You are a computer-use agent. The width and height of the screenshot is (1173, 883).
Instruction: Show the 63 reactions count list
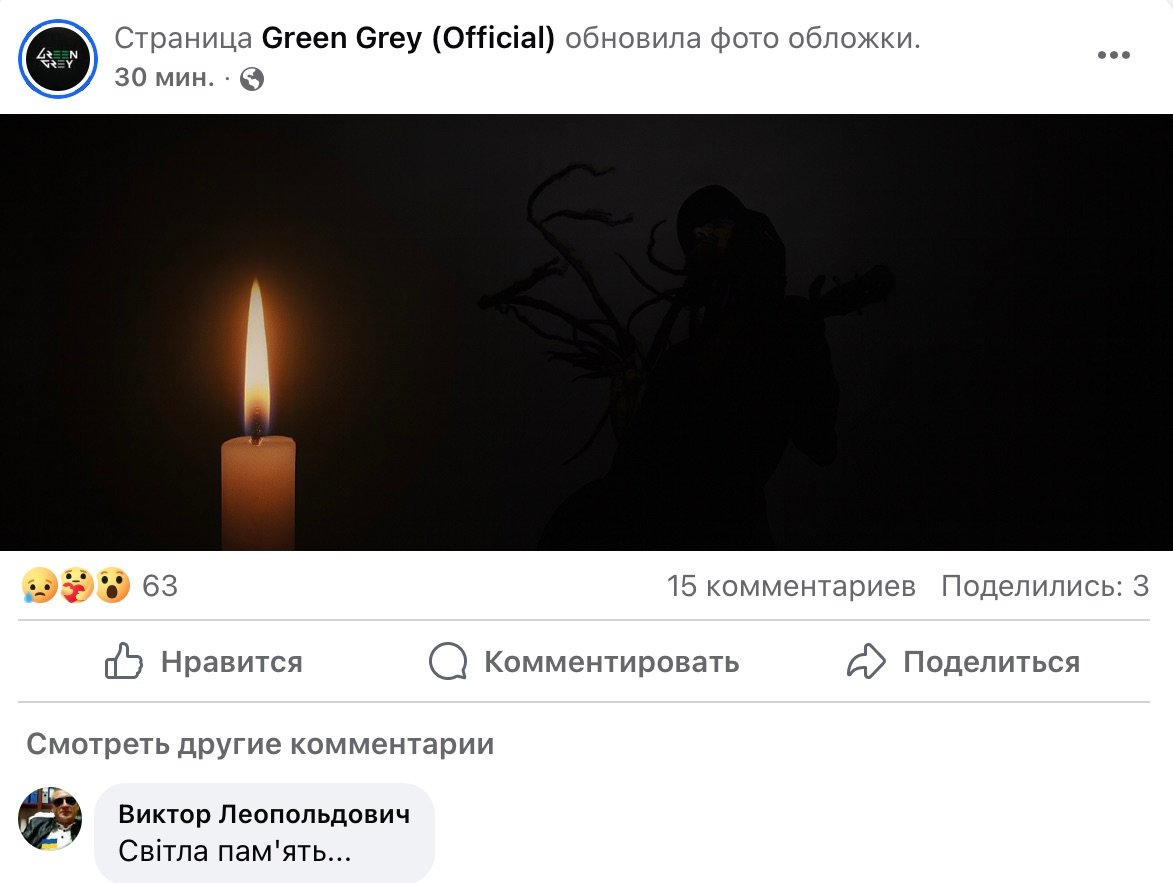click(160, 586)
